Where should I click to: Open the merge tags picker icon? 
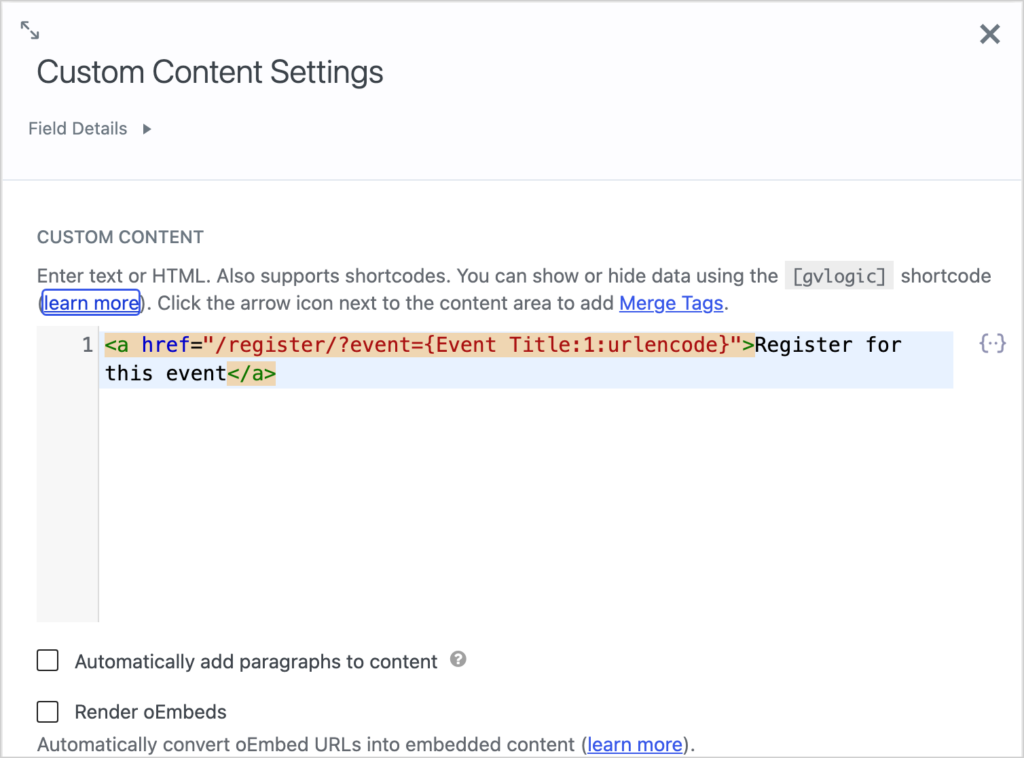pyautogui.click(x=993, y=343)
